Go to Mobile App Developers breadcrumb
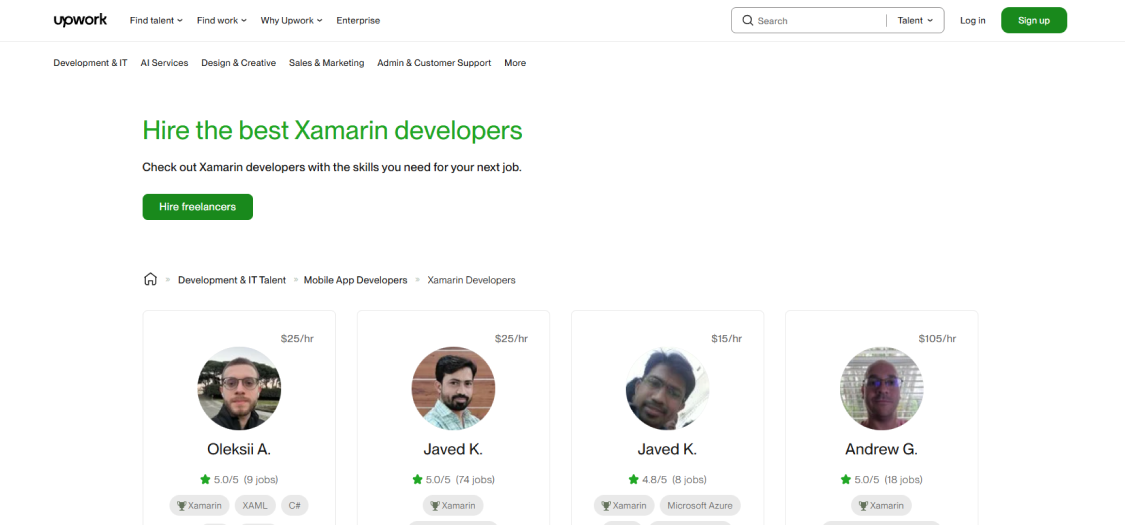This screenshot has height=525, width=1125. (x=355, y=280)
